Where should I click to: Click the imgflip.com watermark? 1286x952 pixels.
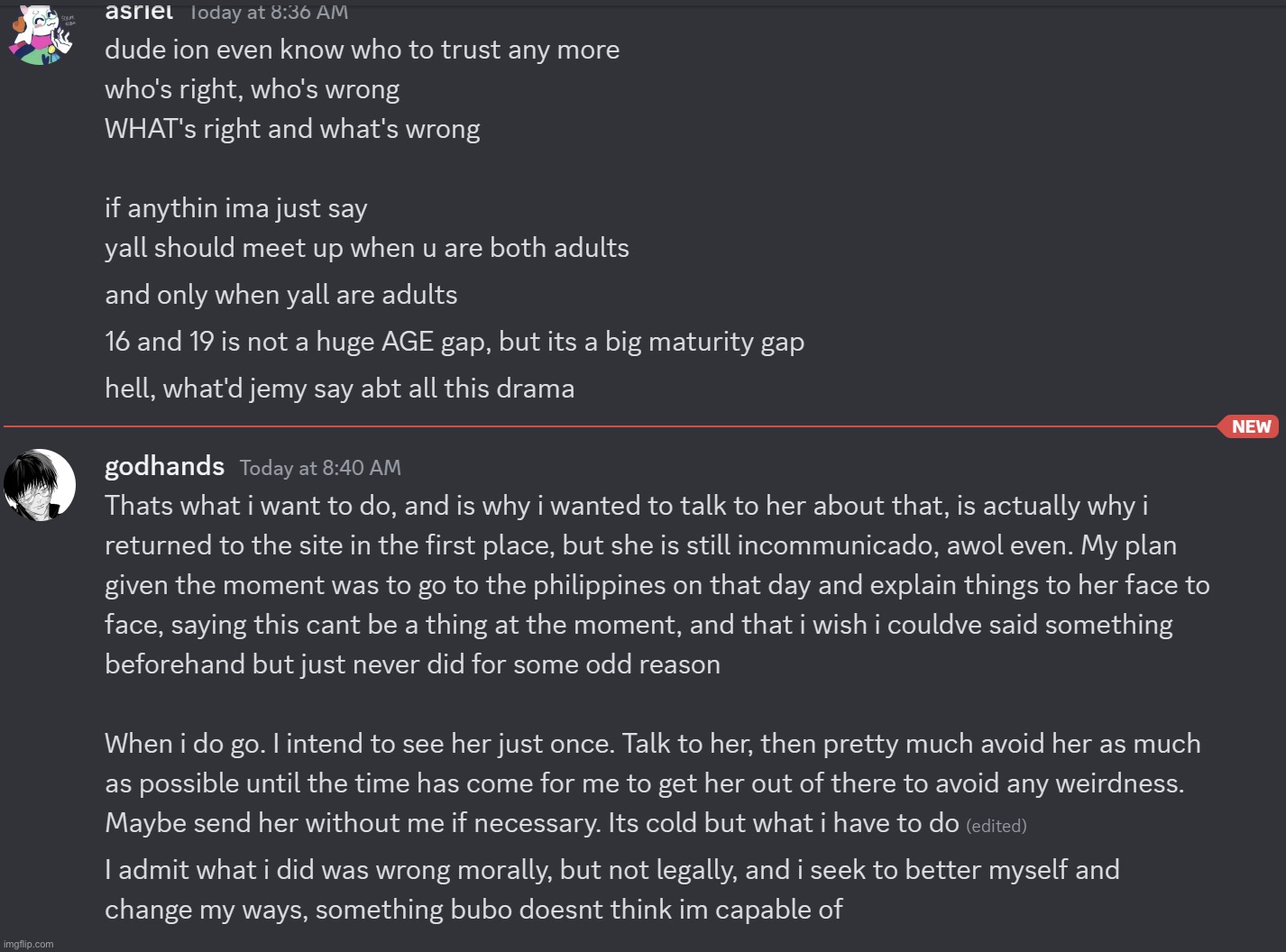tap(29, 944)
